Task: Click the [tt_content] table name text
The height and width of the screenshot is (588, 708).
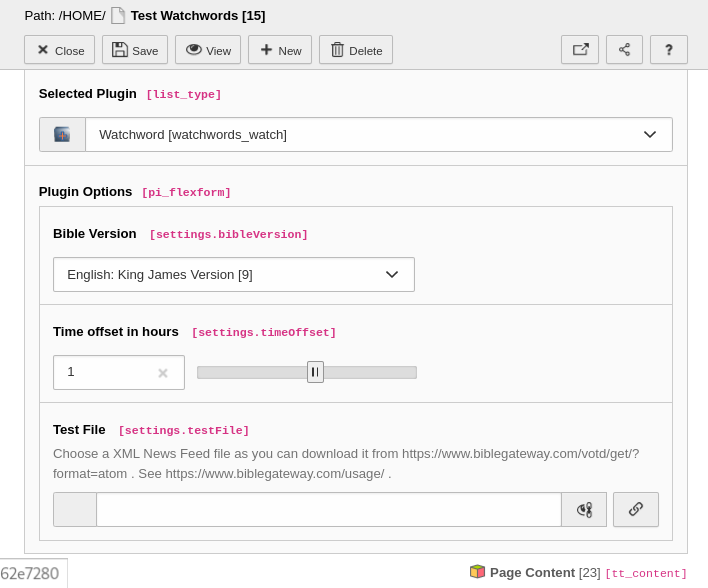Action: tap(646, 574)
